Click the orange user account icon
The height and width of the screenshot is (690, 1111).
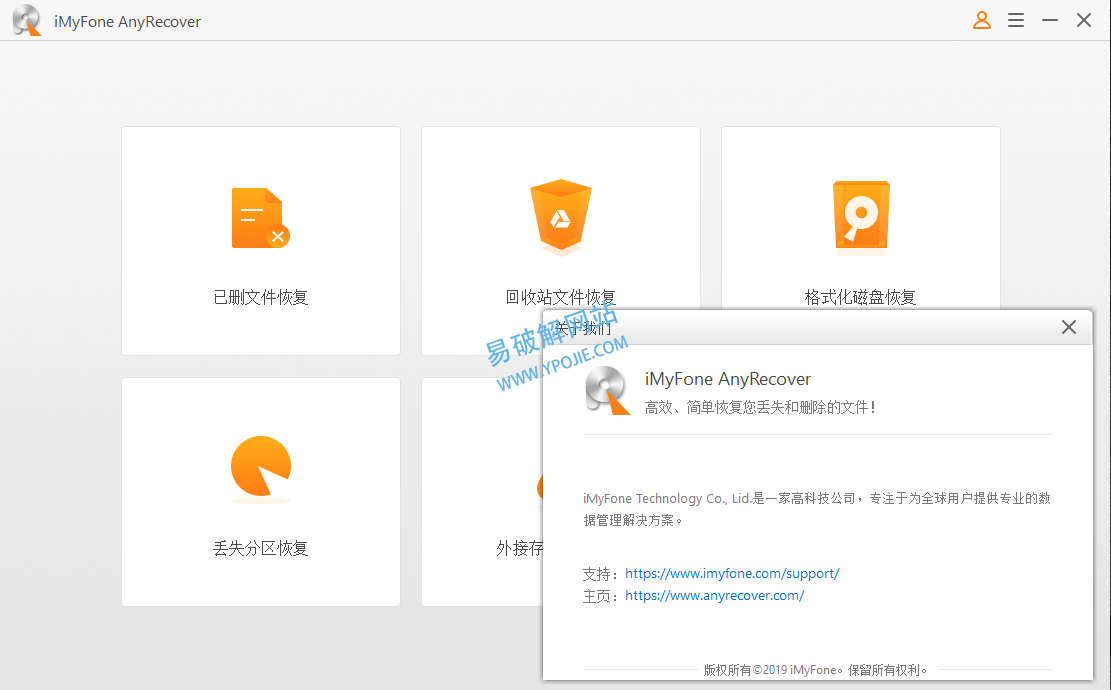point(982,20)
